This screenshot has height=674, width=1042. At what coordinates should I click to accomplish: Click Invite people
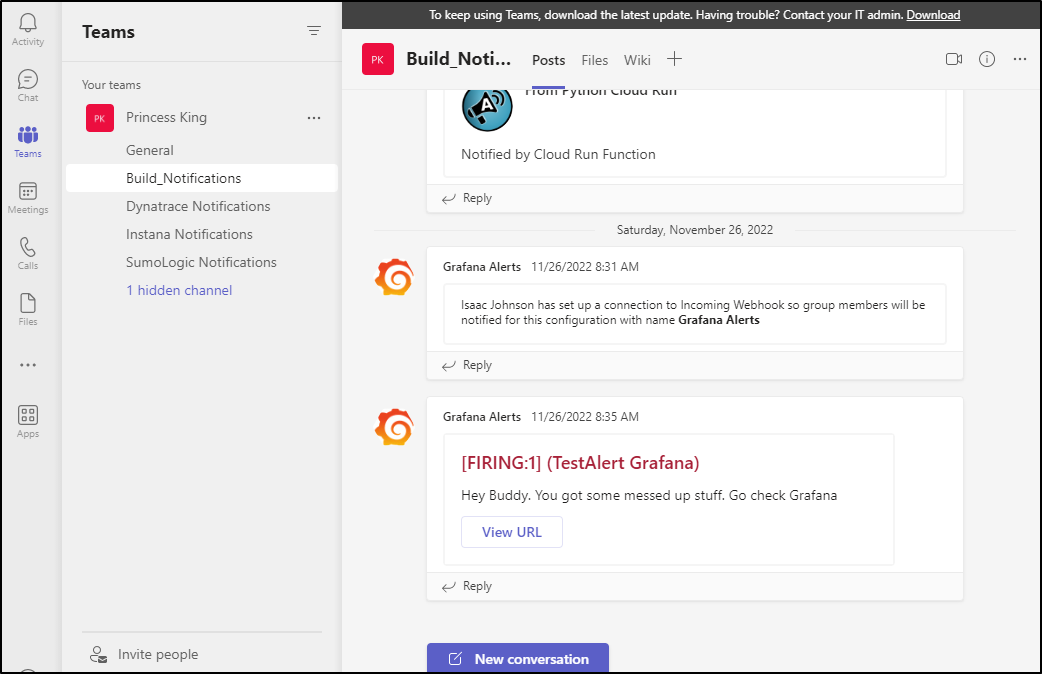[x=157, y=655]
